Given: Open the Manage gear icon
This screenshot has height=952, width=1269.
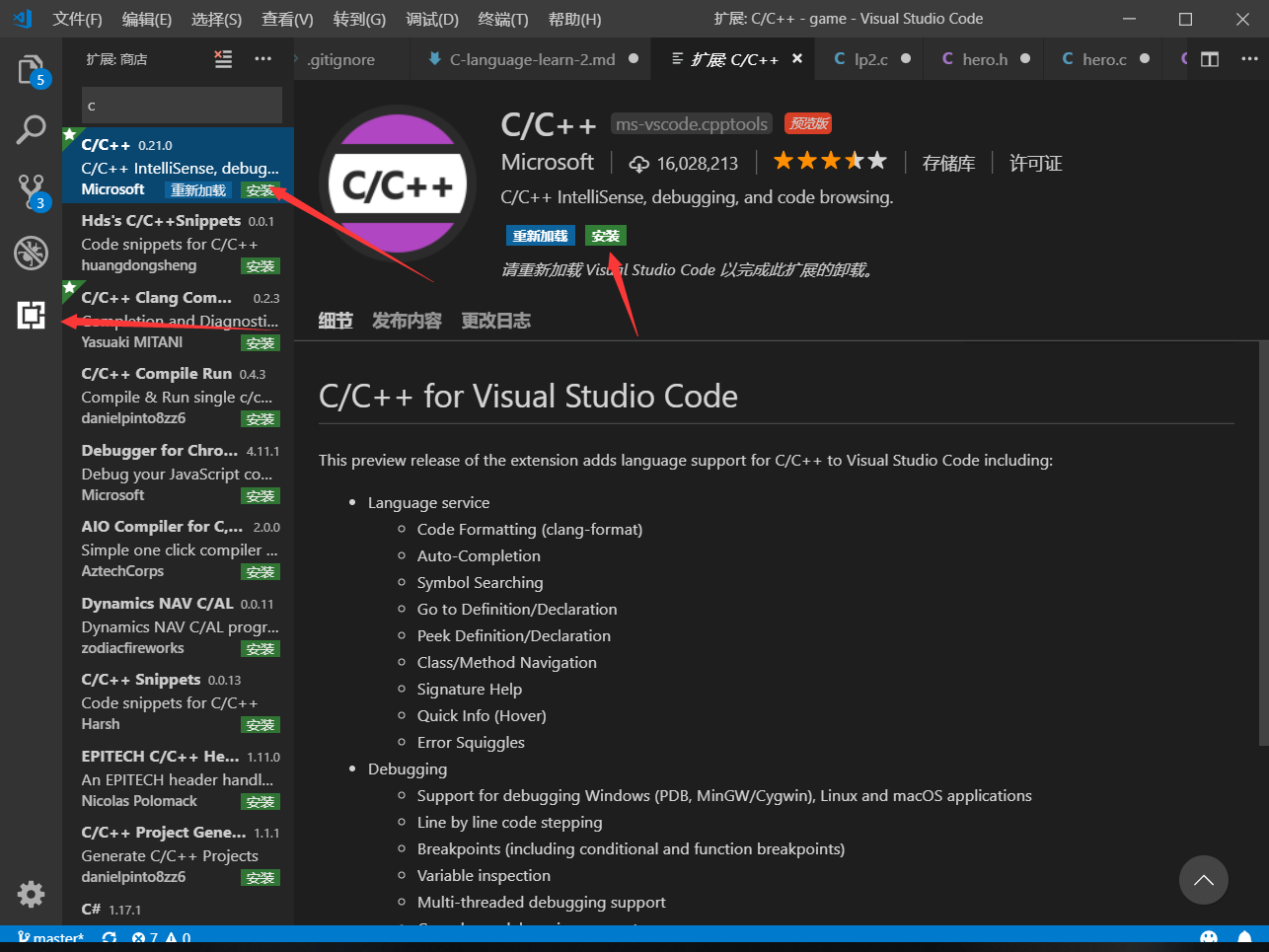Looking at the screenshot, I should (x=31, y=894).
